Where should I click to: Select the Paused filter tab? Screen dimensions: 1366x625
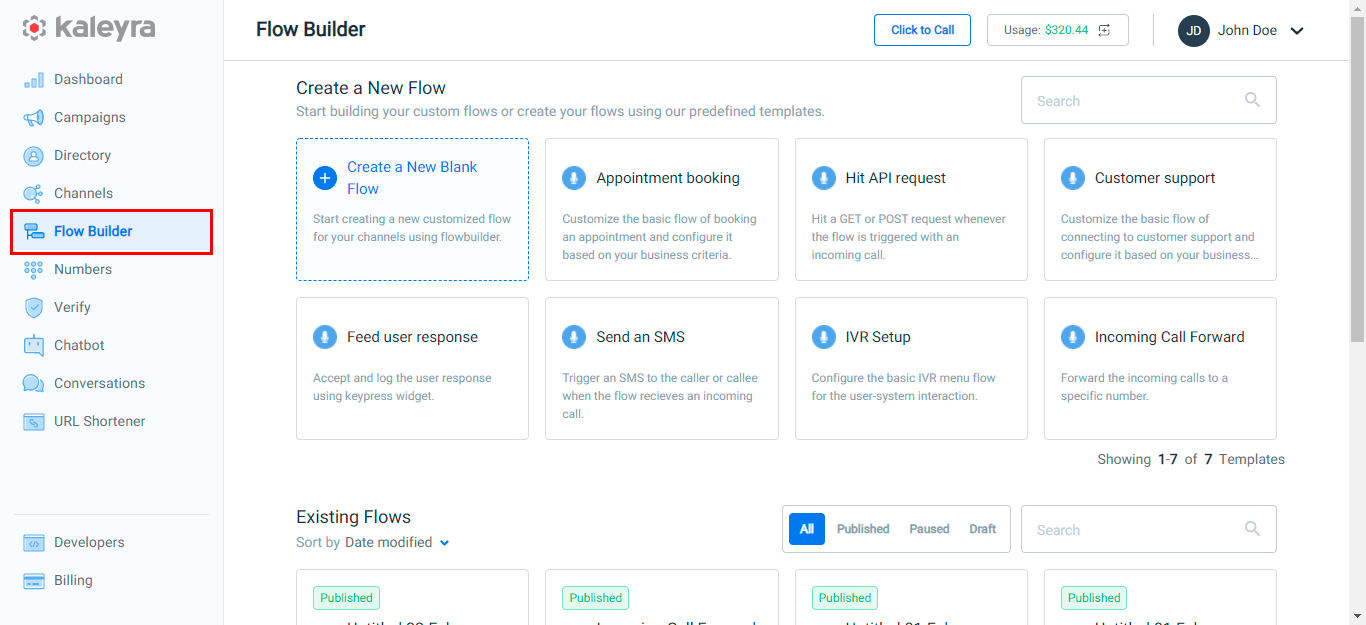(x=929, y=529)
